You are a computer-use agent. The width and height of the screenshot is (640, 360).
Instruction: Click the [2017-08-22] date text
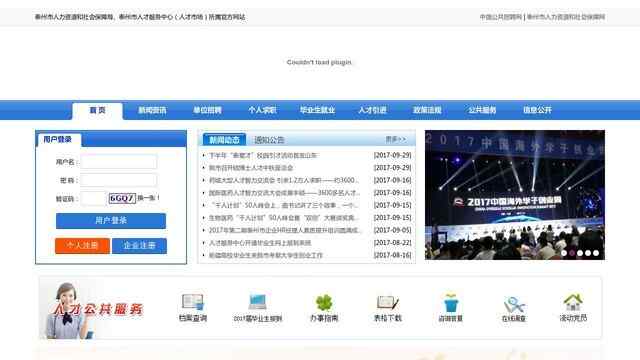click(x=393, y=243)
